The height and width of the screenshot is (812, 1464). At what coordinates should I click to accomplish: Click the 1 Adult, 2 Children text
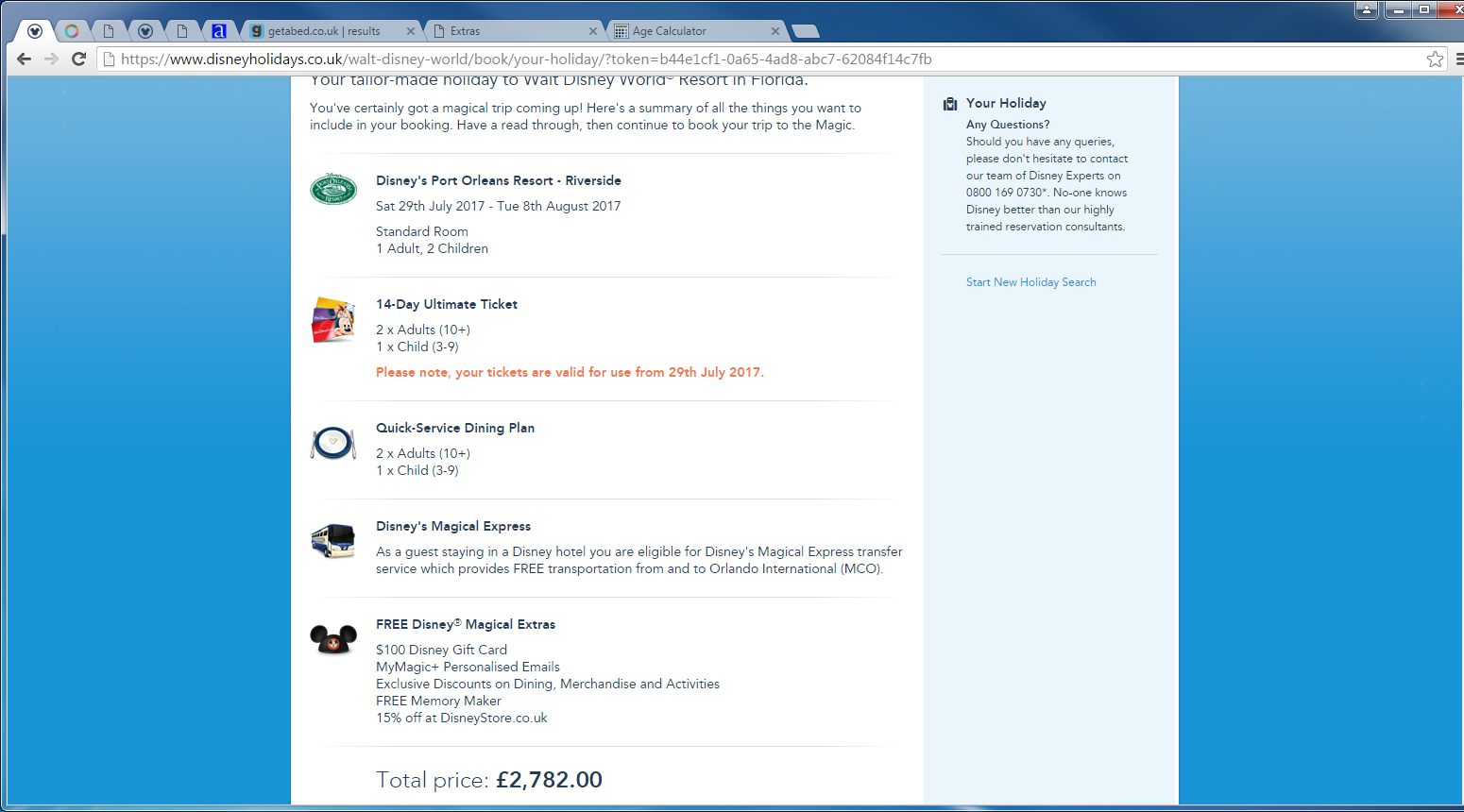(432, 248)
